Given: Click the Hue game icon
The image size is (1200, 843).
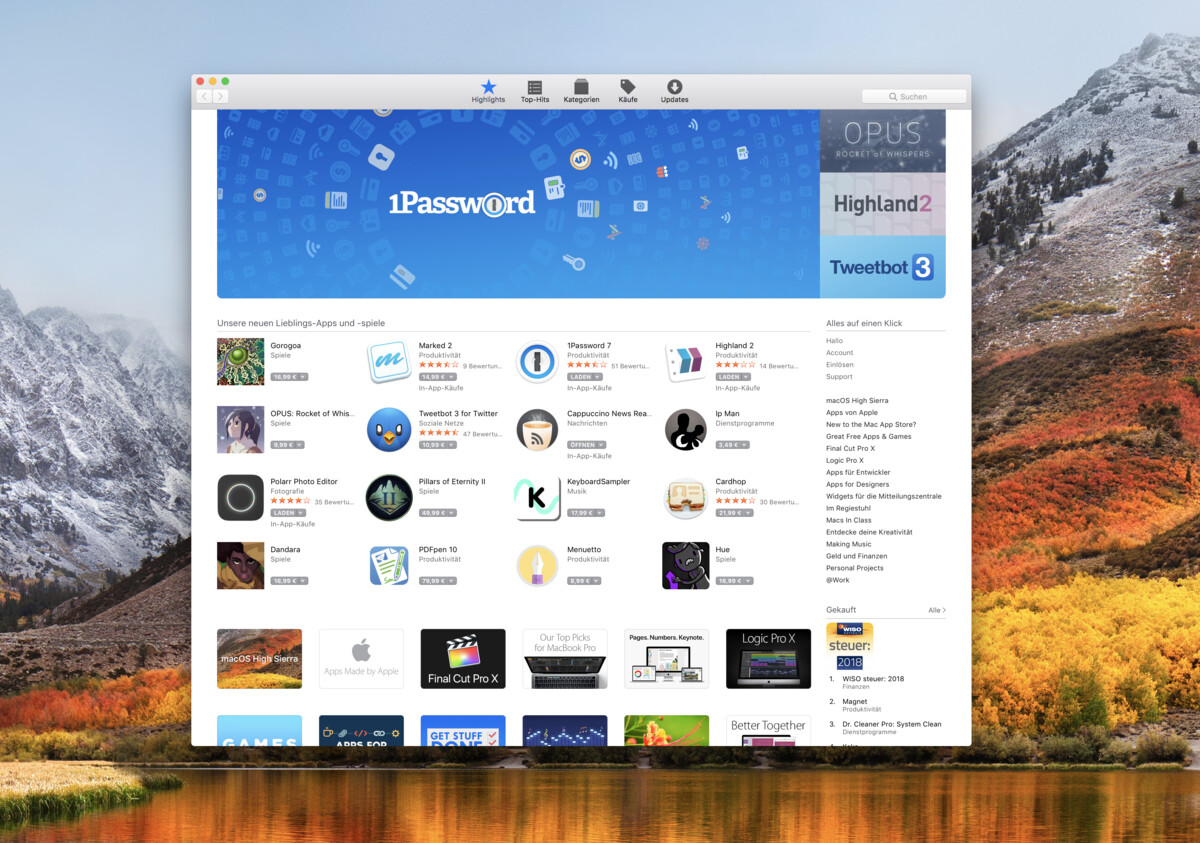Looking at the screenshot, I should coord(686,566).
